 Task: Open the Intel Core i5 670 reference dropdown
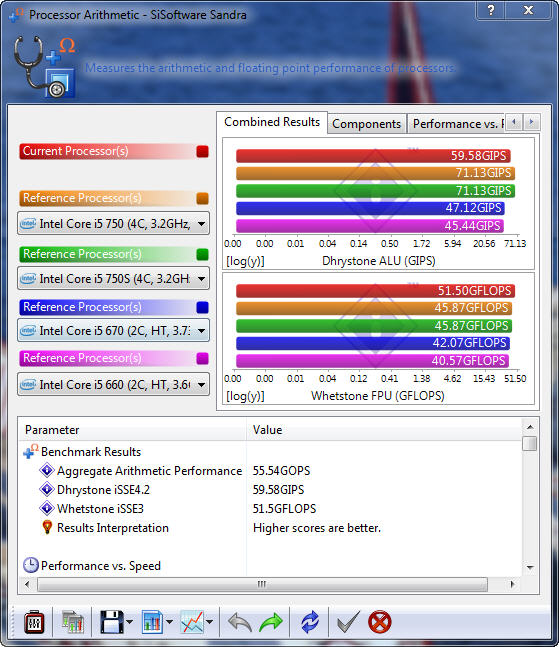(x=113, y=331)
